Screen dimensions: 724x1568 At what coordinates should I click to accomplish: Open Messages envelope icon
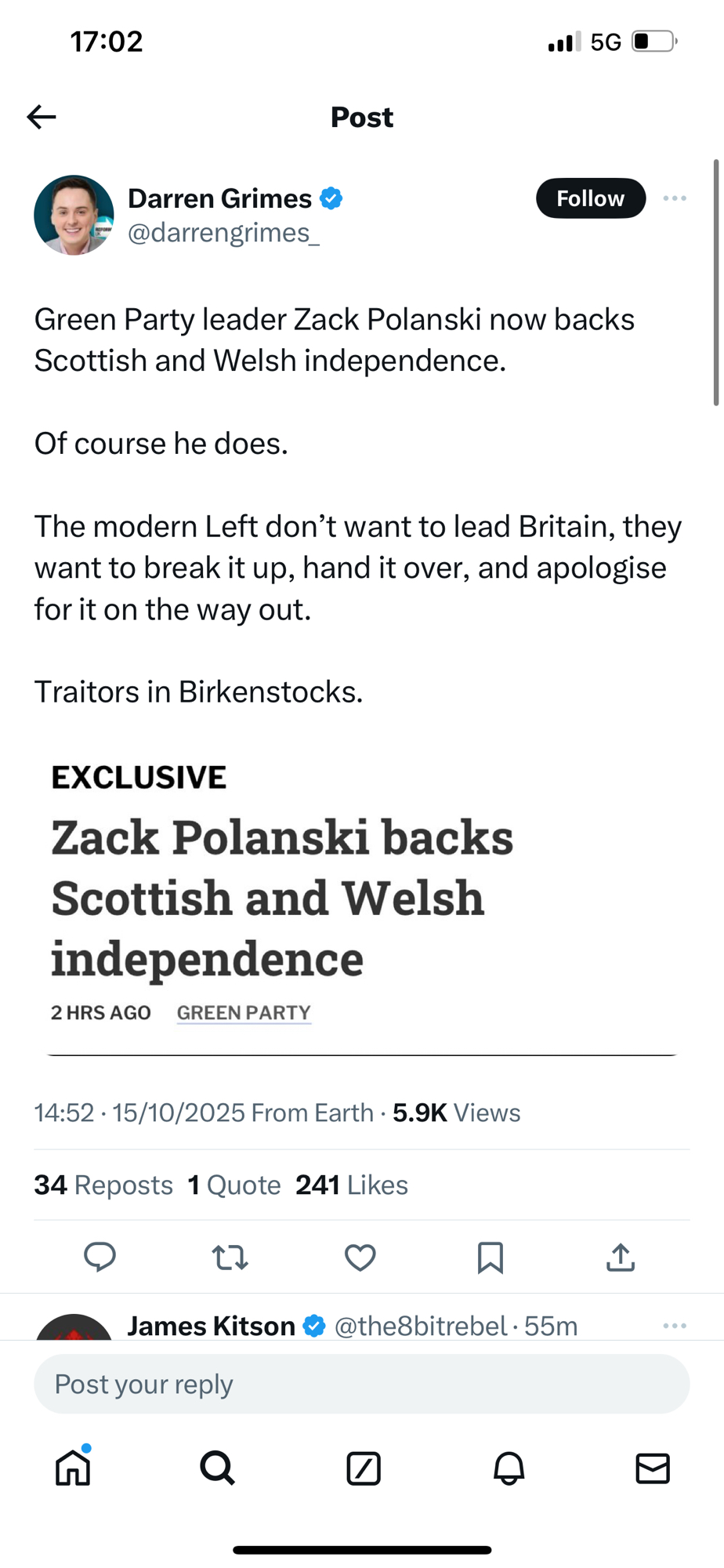pos(653,1468)
